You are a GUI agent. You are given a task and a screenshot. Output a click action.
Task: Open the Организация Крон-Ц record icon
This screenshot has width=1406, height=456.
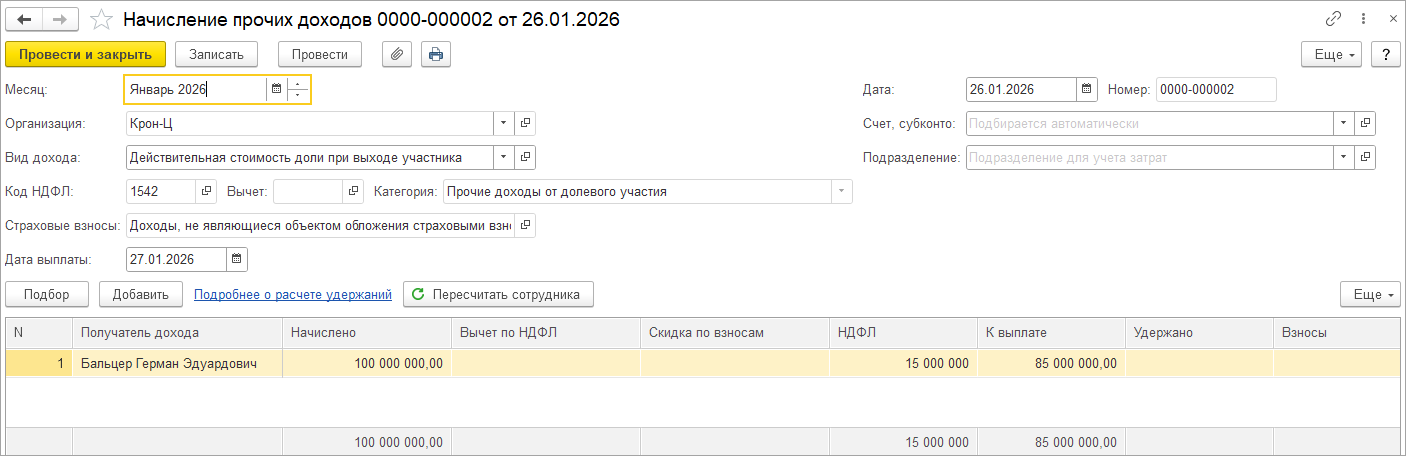(x=526, y=124)
